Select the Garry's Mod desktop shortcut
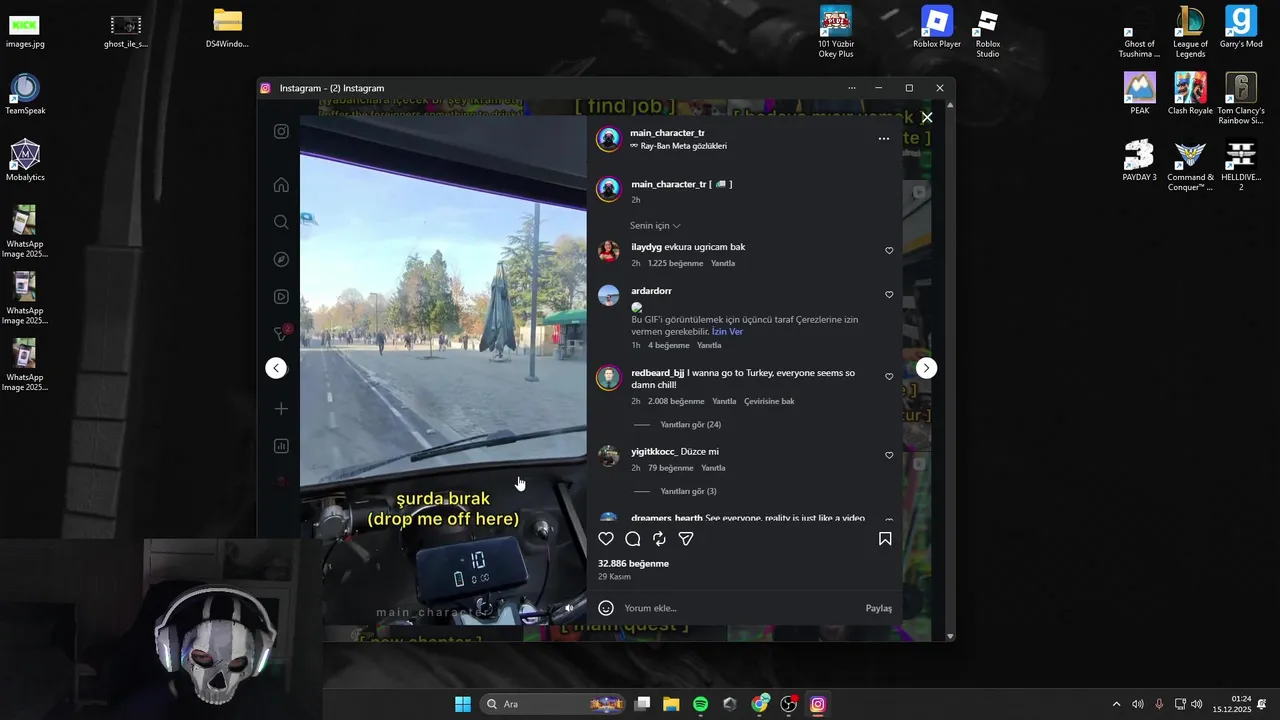The height and width of the screenshot is (720, 1280). (x=1241, y=28)
